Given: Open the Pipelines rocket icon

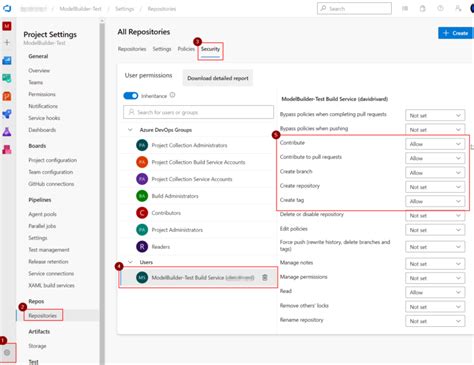Looking at the screenshot, I should 7,114.
